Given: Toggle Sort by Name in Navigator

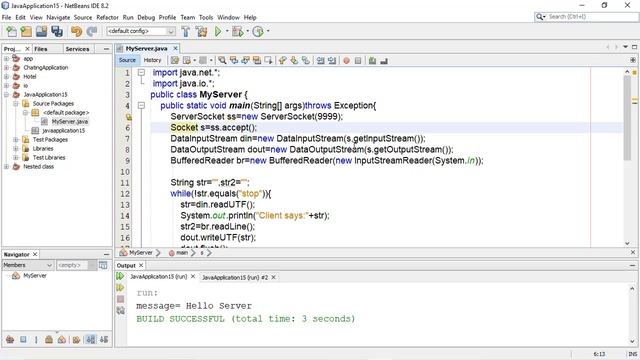Looking at the screenshot, I should click(91, 340).
